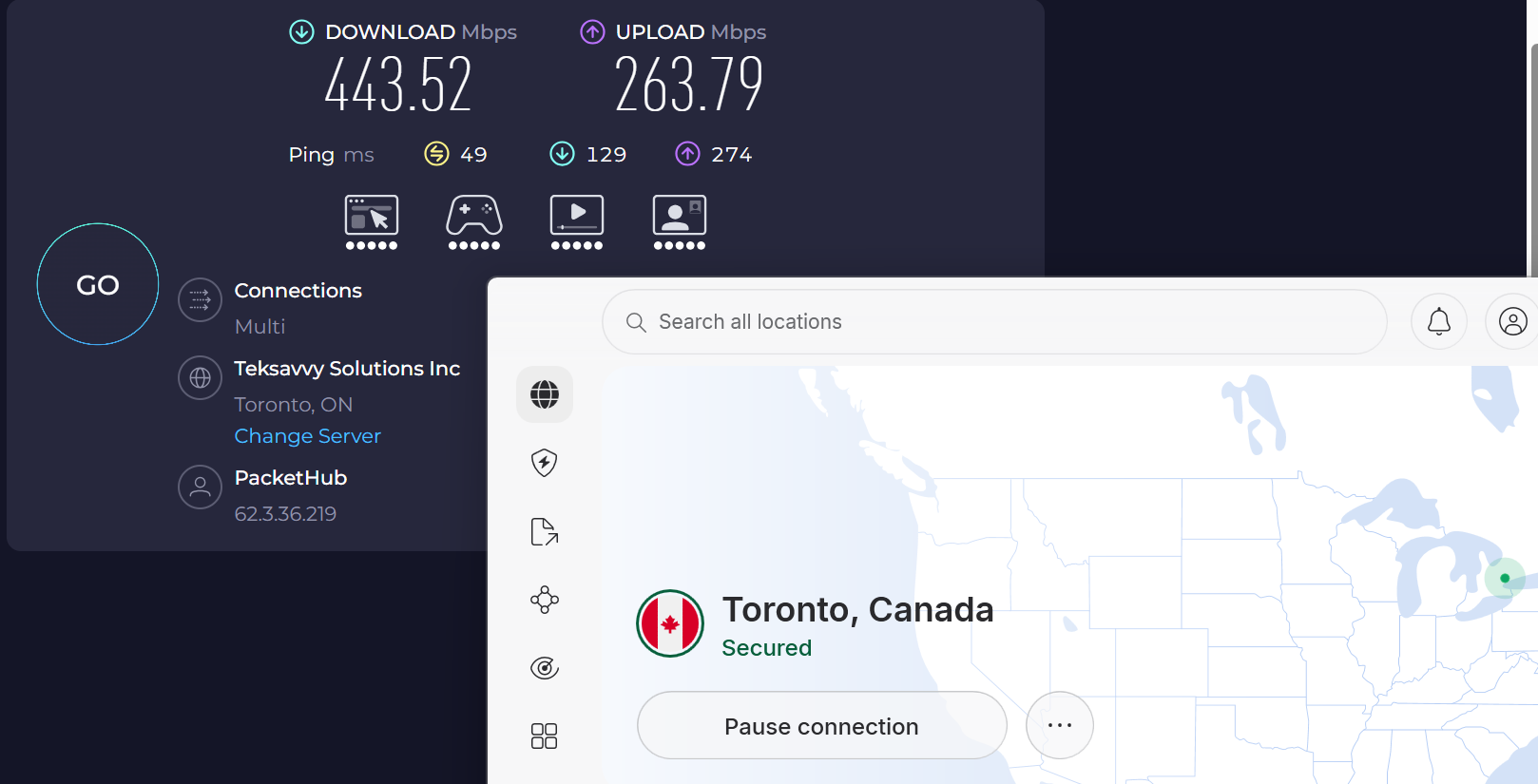Click Canada flag icon
Screen dimensions: 1538x784
coord(670,623)
